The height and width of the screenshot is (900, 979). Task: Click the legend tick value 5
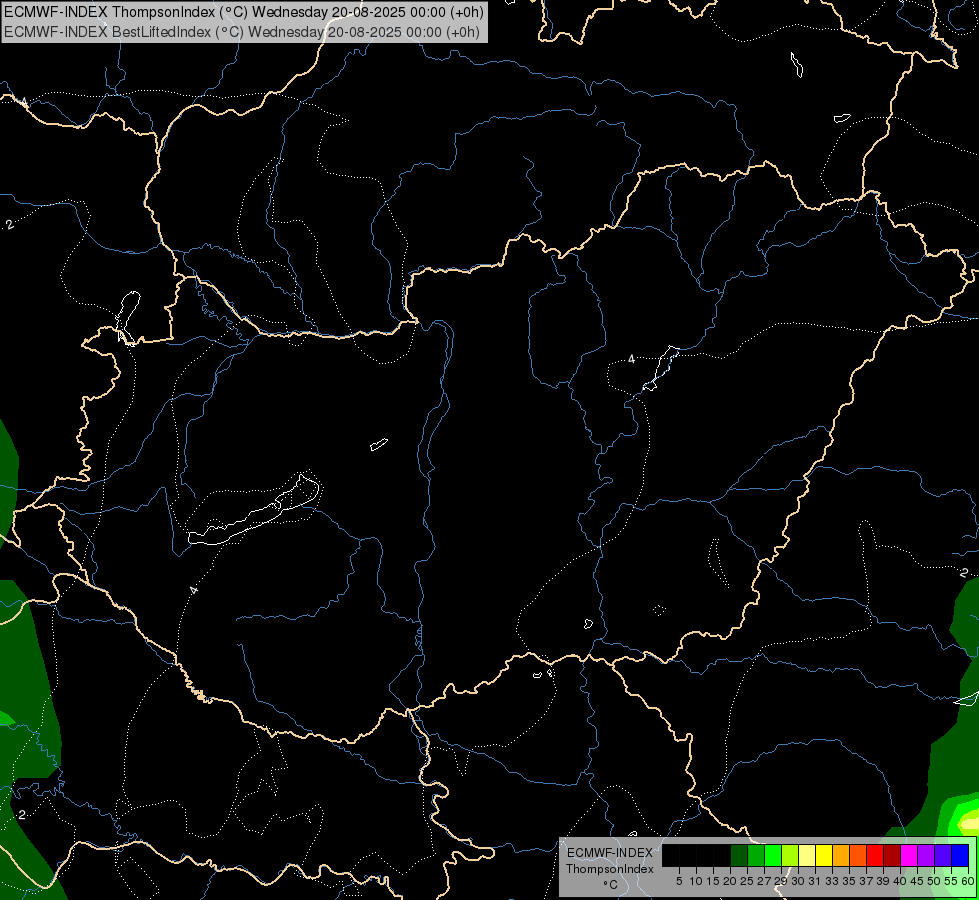pyautogui.click(x=679, y=881)
